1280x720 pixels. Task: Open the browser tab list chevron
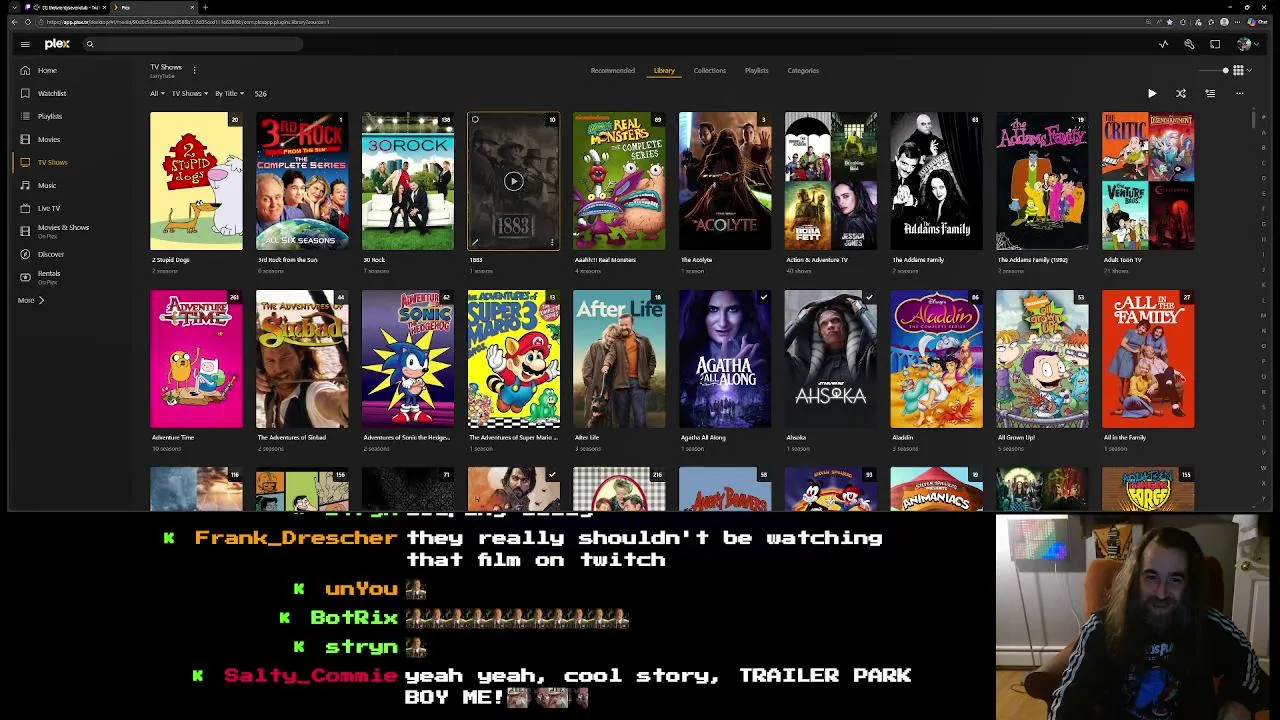[x=14, y=7]
